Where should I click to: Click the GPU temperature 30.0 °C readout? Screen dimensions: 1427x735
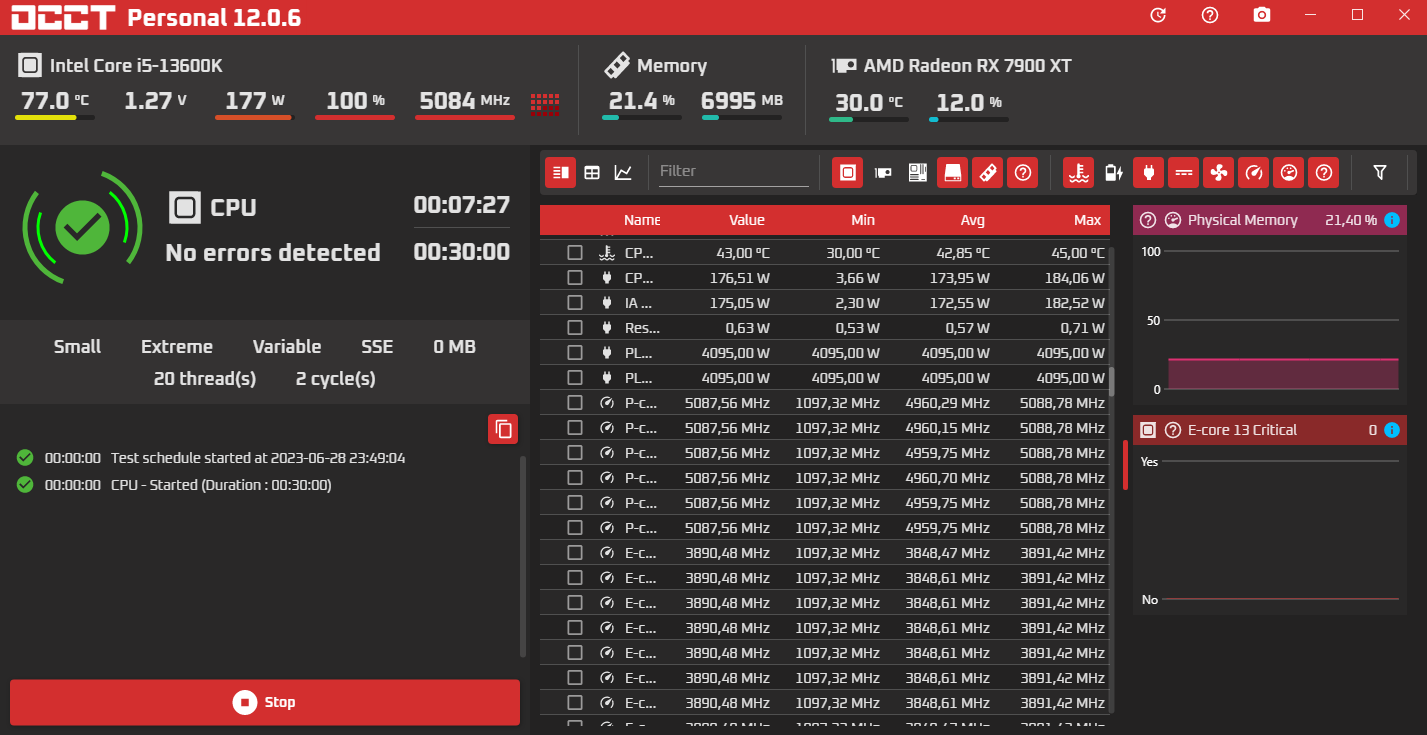coord(867,102)
